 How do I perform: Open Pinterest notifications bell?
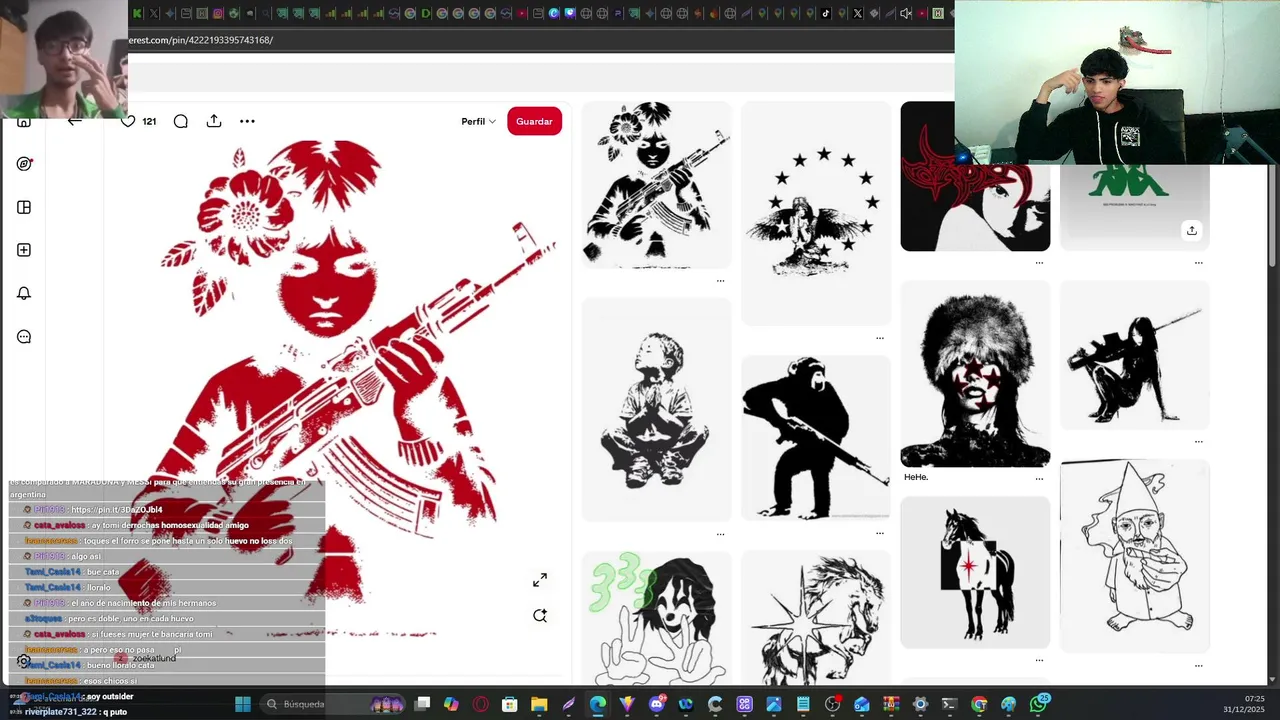pyautogui.click(x=24, y=293)
